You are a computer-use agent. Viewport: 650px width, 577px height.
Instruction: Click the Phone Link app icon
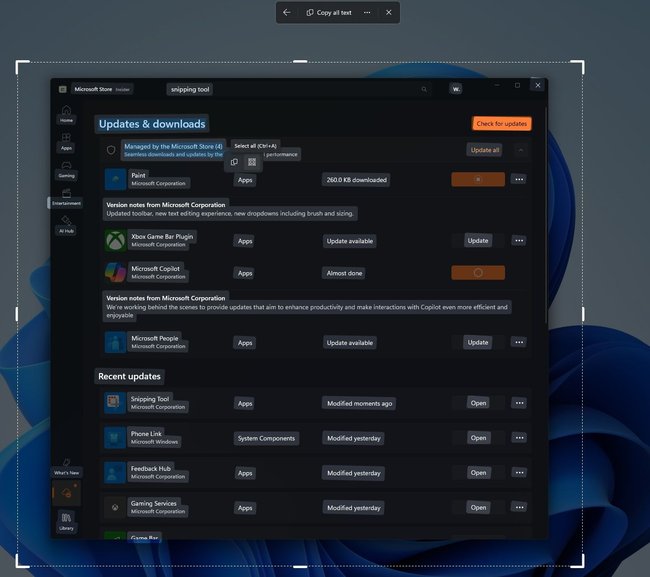(x=115, y=438)
